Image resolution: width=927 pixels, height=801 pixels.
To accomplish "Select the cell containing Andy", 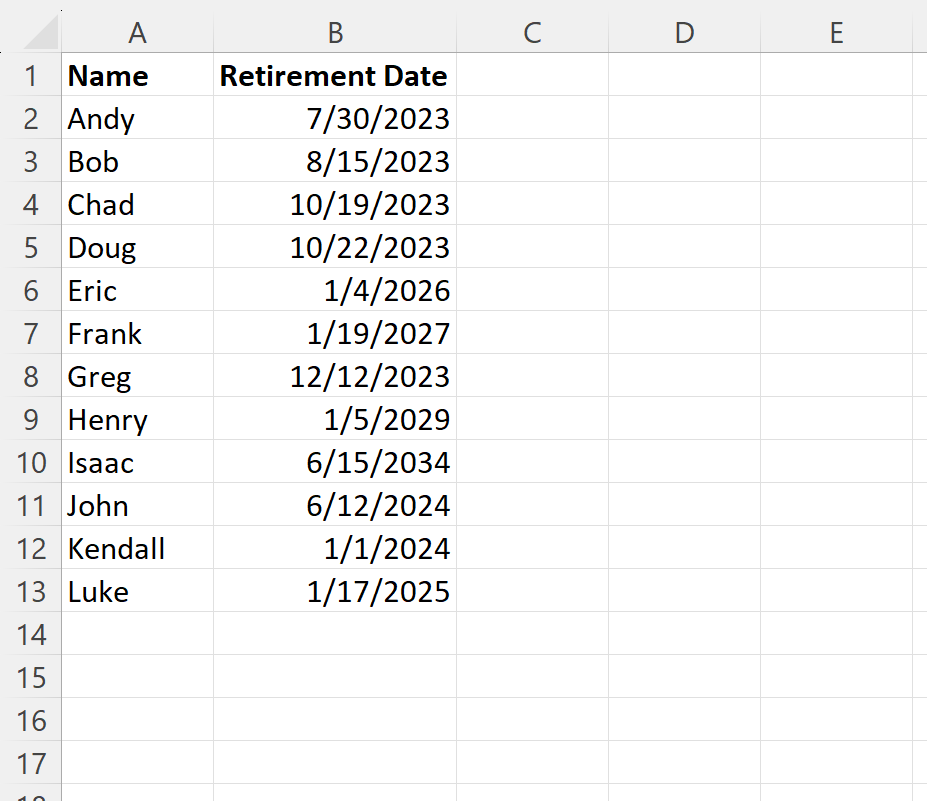I will [138, 119].
